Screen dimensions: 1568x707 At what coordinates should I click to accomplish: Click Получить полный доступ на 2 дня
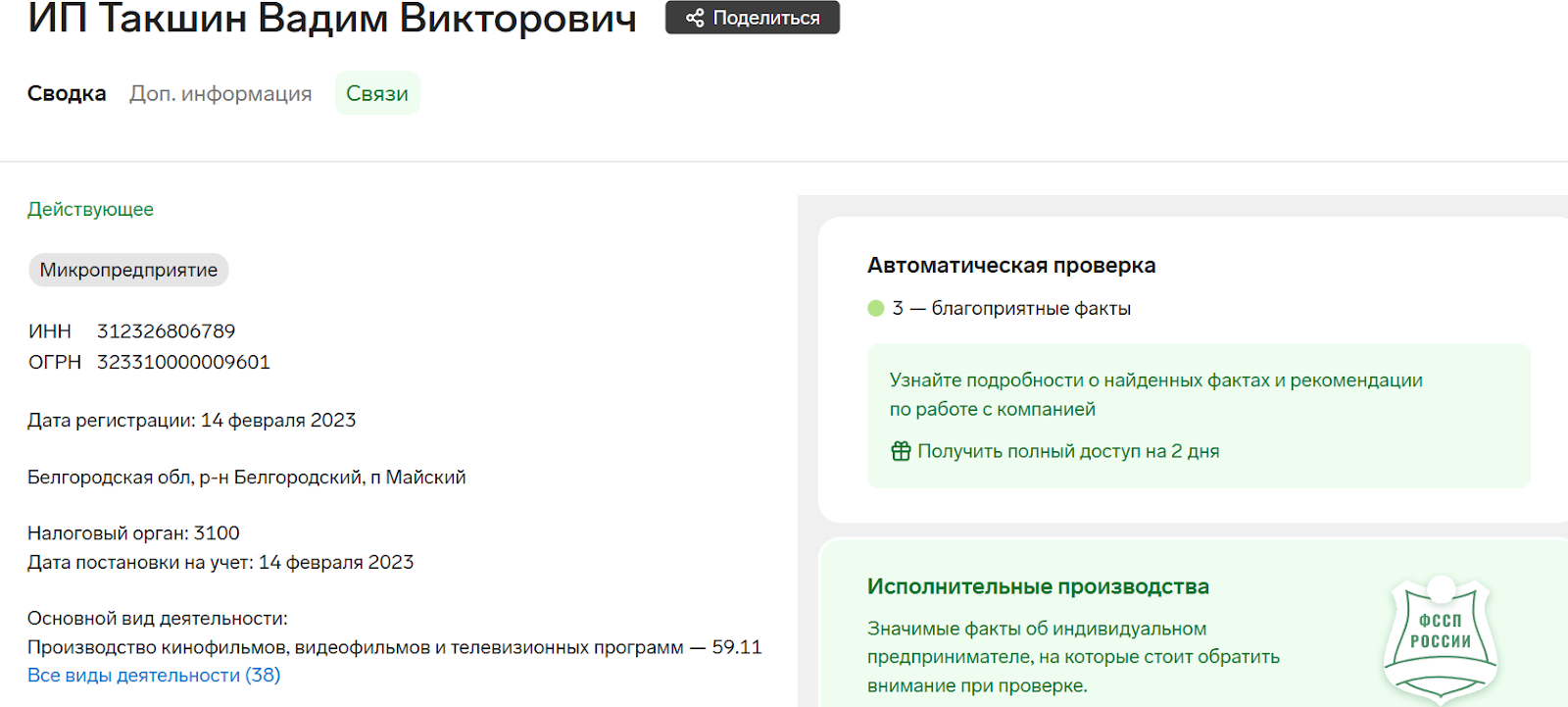click(1068, 451)
